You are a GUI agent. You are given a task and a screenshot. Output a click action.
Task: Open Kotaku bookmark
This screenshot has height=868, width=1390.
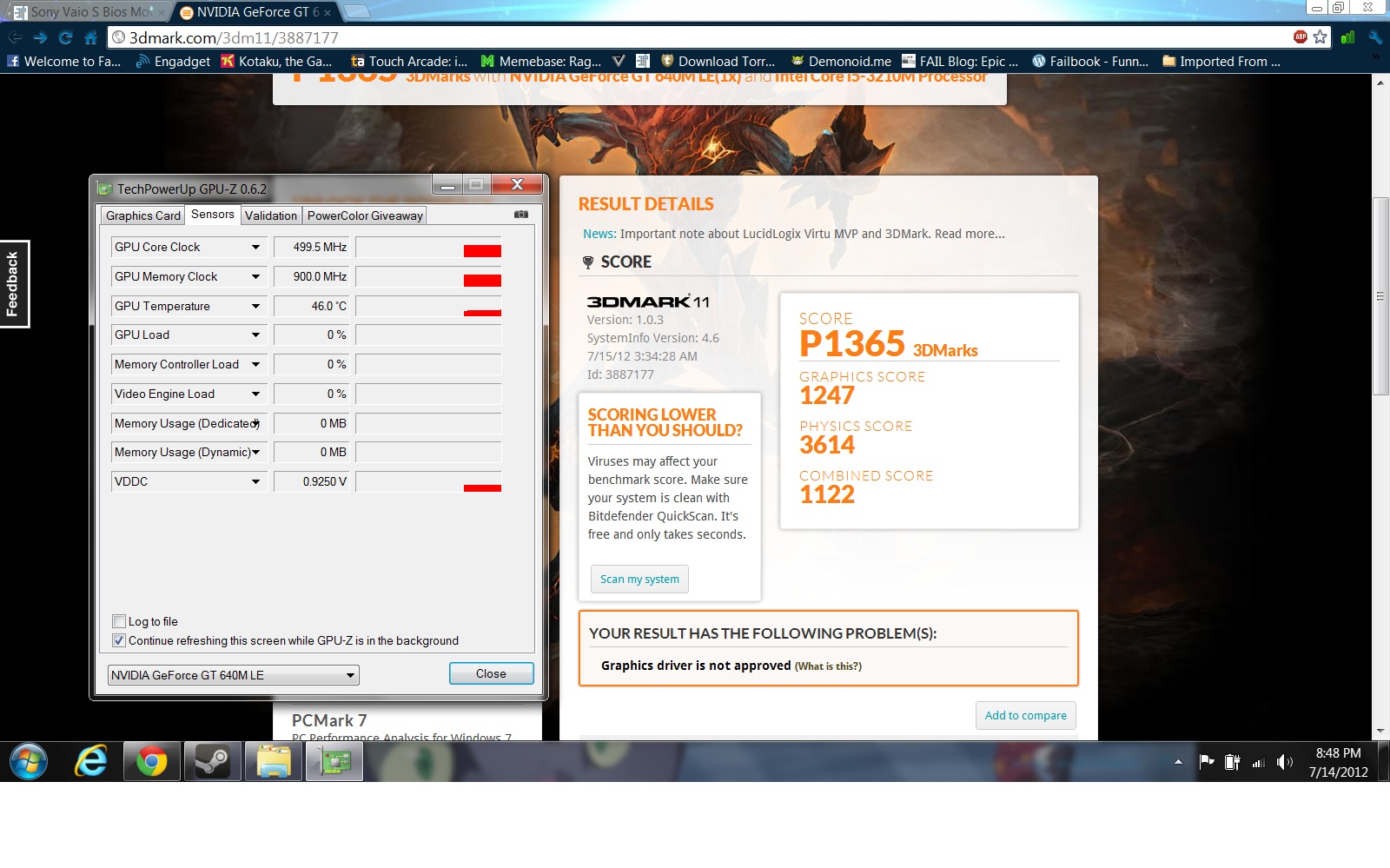[x=276, y=61]
